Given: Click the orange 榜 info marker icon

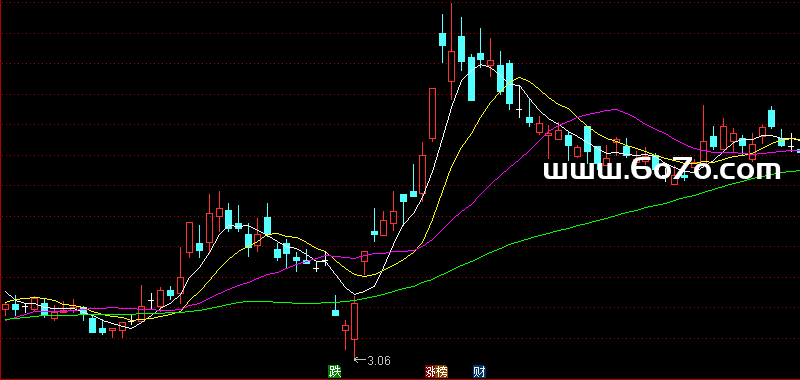Looking at the screenshot, I should coord(442,372).
